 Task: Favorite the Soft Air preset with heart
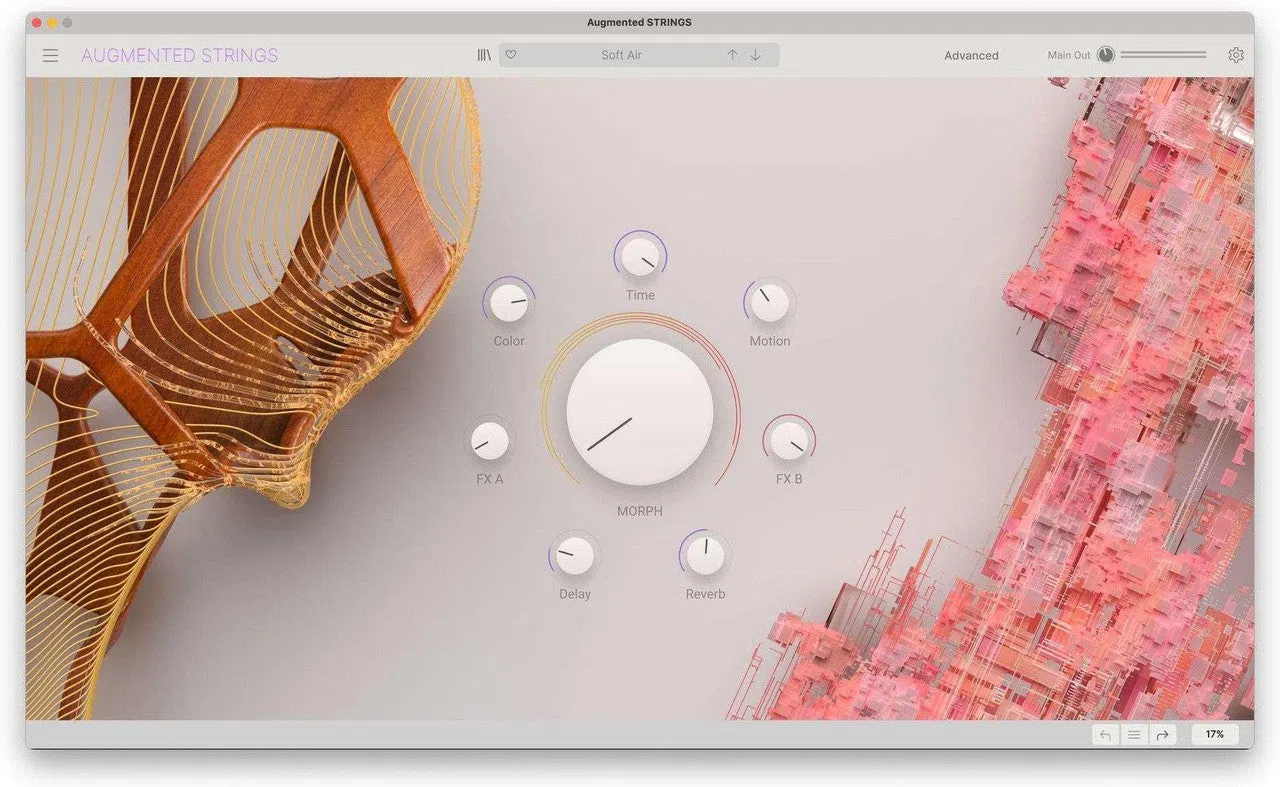(510, 55)
